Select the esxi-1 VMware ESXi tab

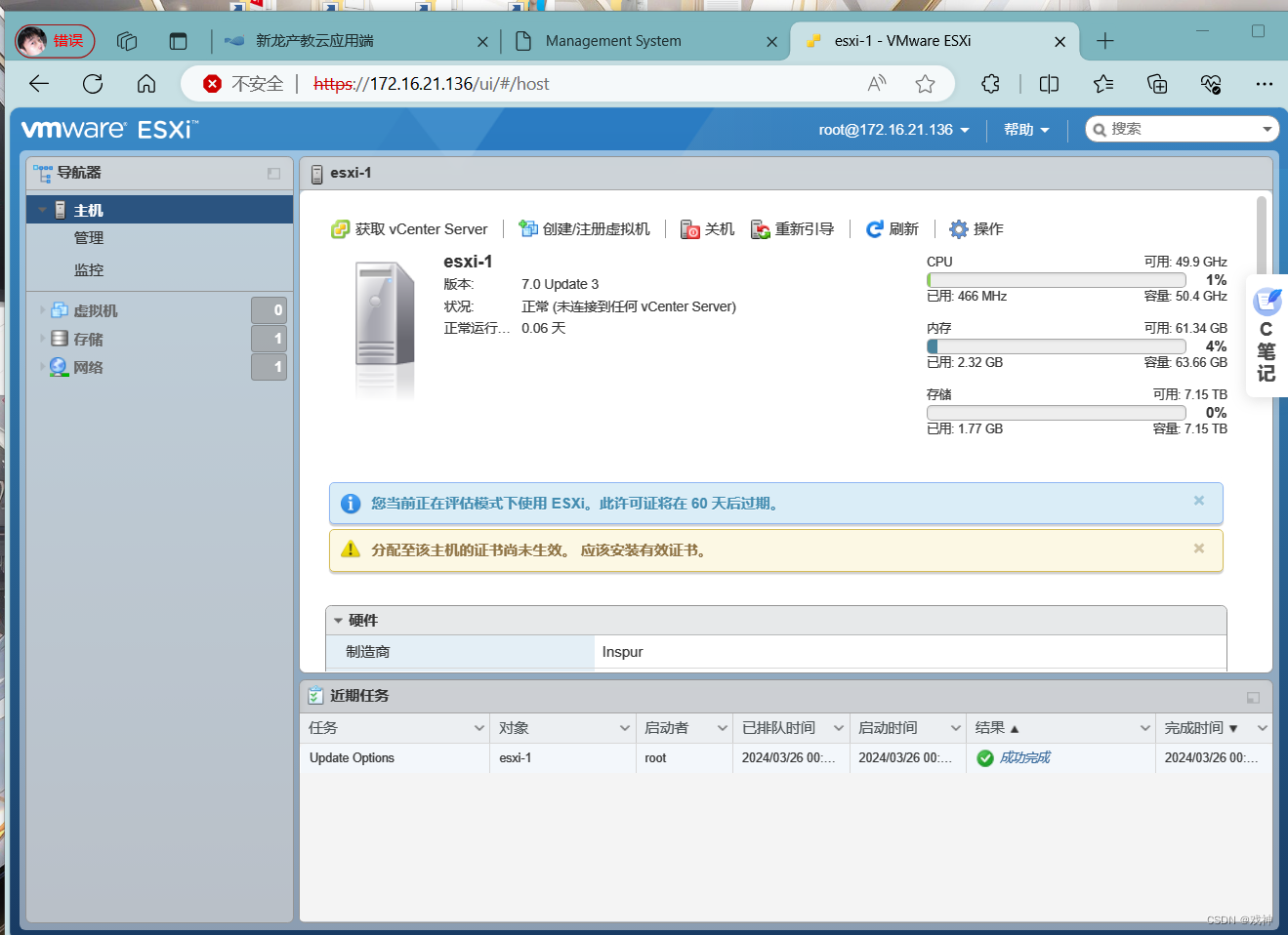933,41
